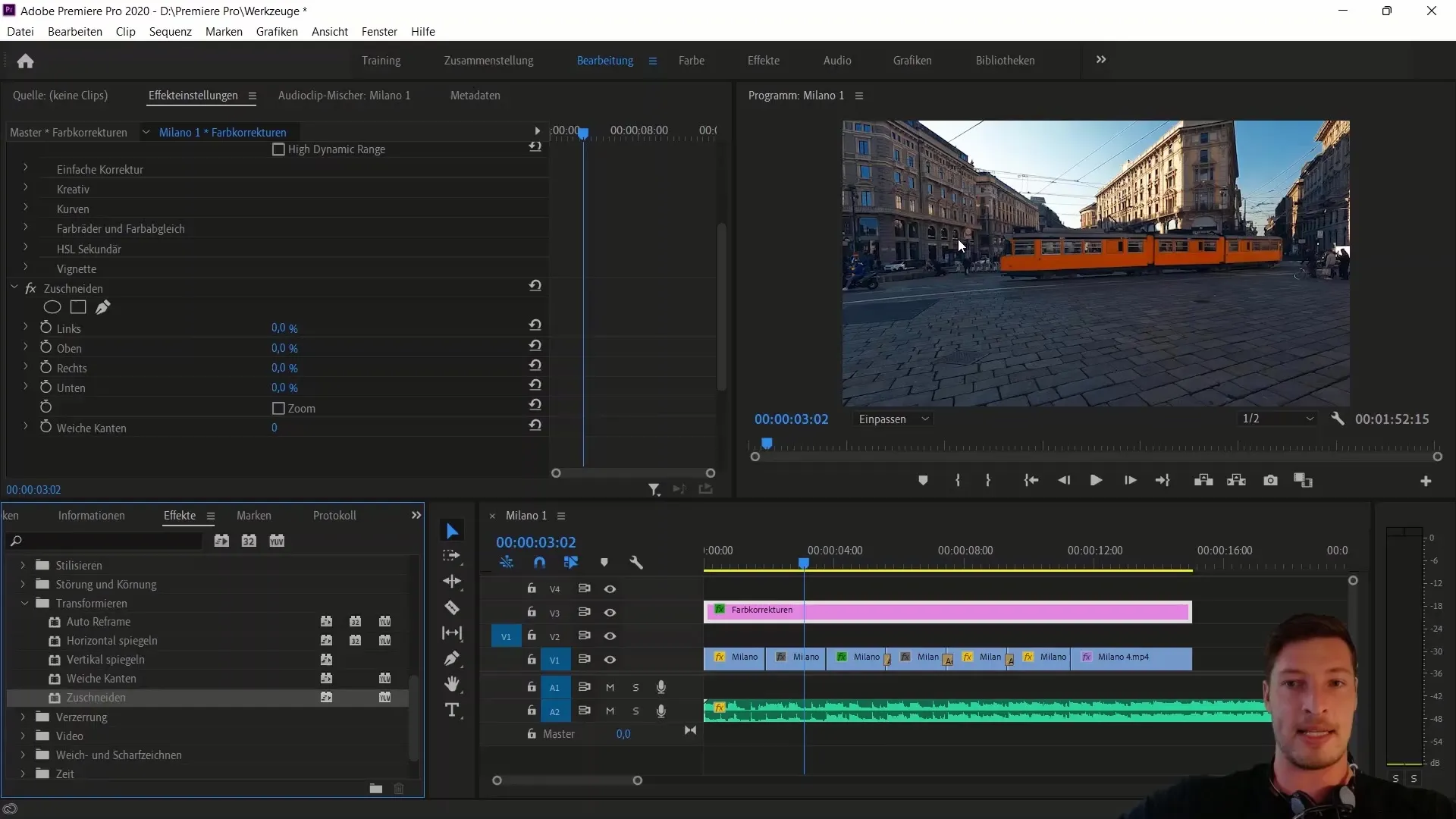Toggle animation stopwatch for Oben
The height and width of the screenshot is (819, 1456).
pyautogui.click(x=45, y=347)
